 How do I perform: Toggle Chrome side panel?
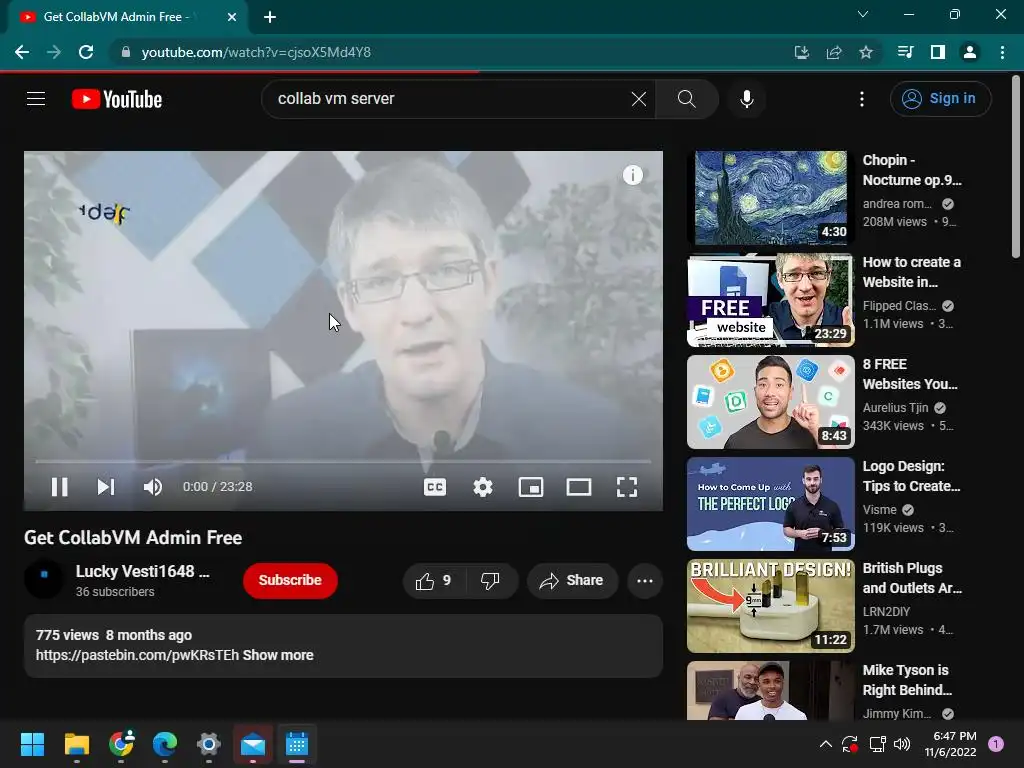[x=938, y=52]
